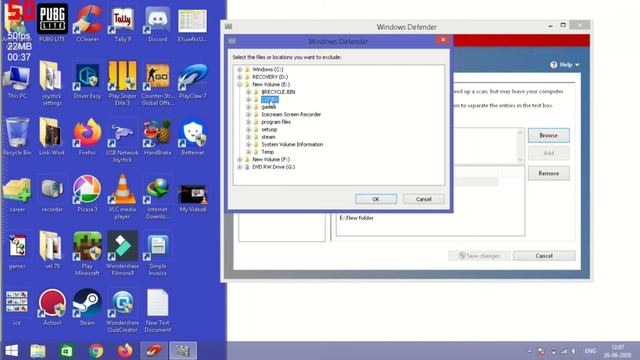Launch Chrome from the taskbar
This screenshot has height=360, width=640.
point(96,351)
